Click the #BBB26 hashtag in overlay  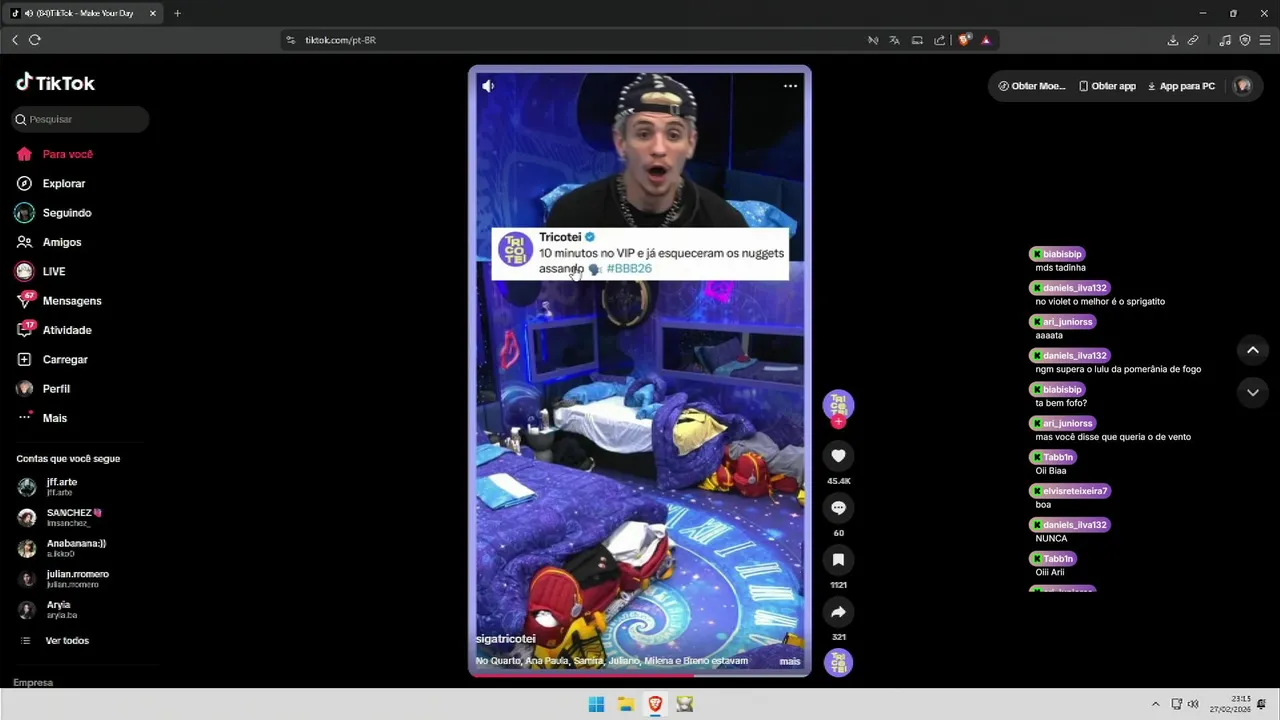[629, 269]
